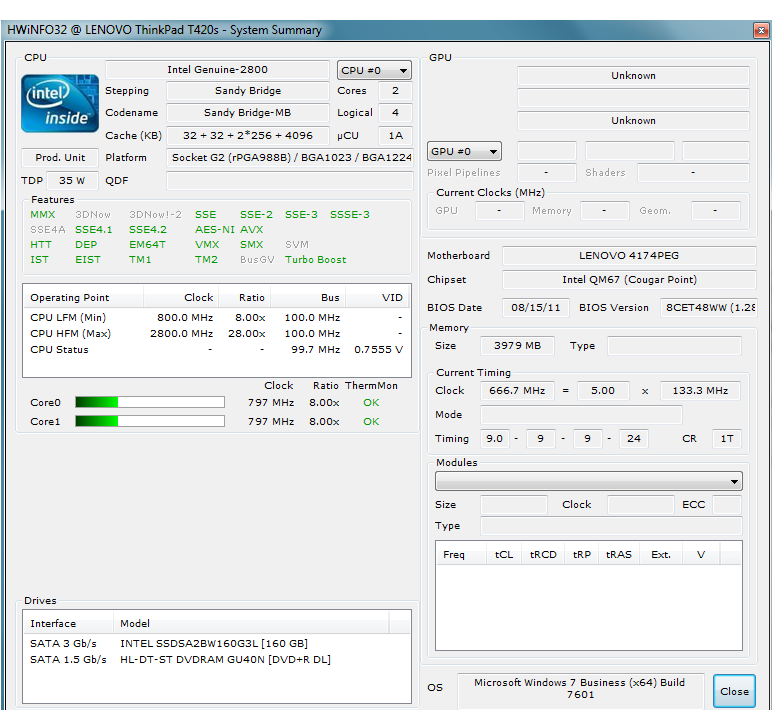Click the Core1 usage bar
Image resolution: width=772 pixels, height=710 pixels.
point(150,421)
